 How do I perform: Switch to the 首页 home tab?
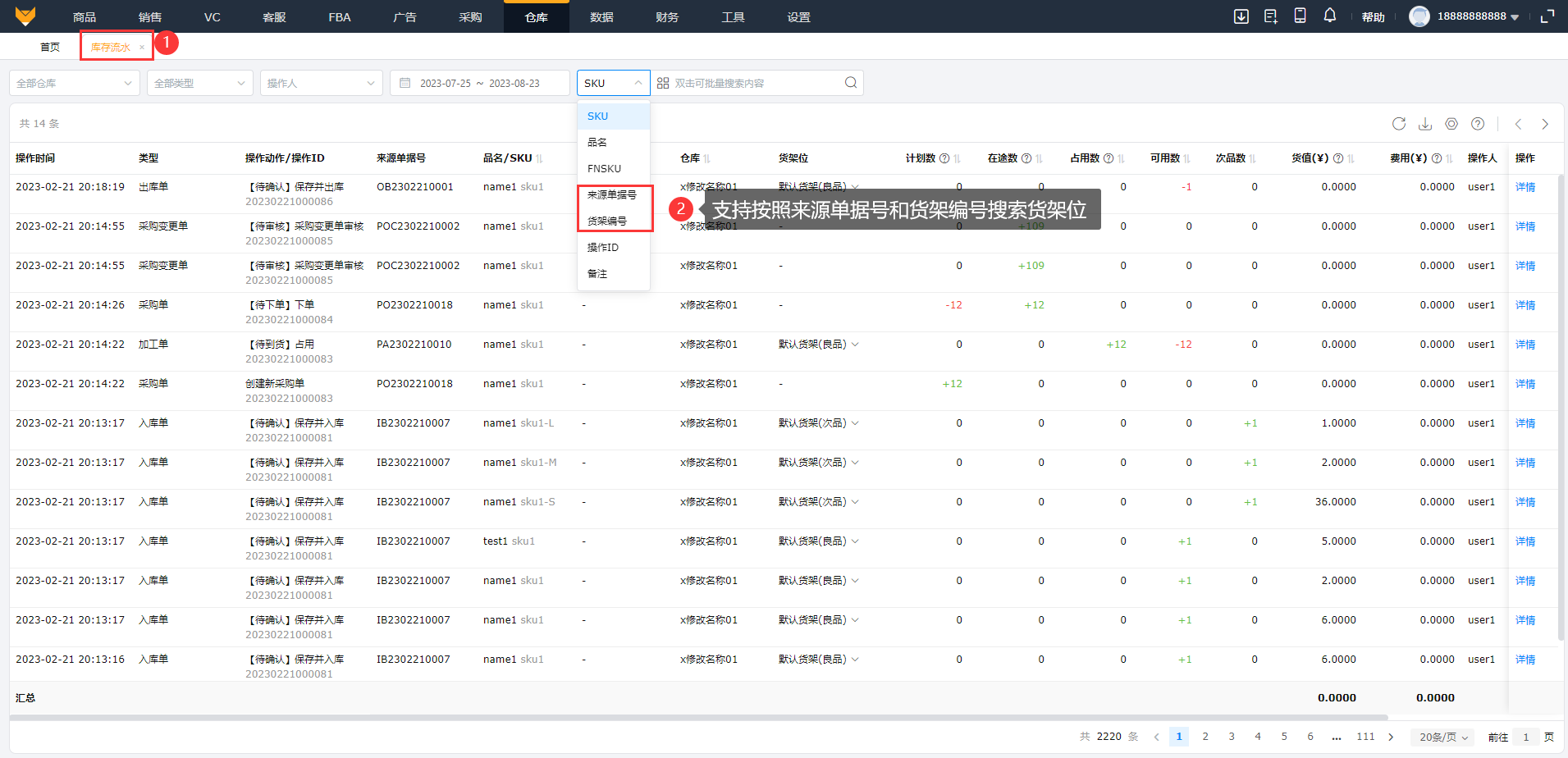pyautogui.click(x=50, y=47)
